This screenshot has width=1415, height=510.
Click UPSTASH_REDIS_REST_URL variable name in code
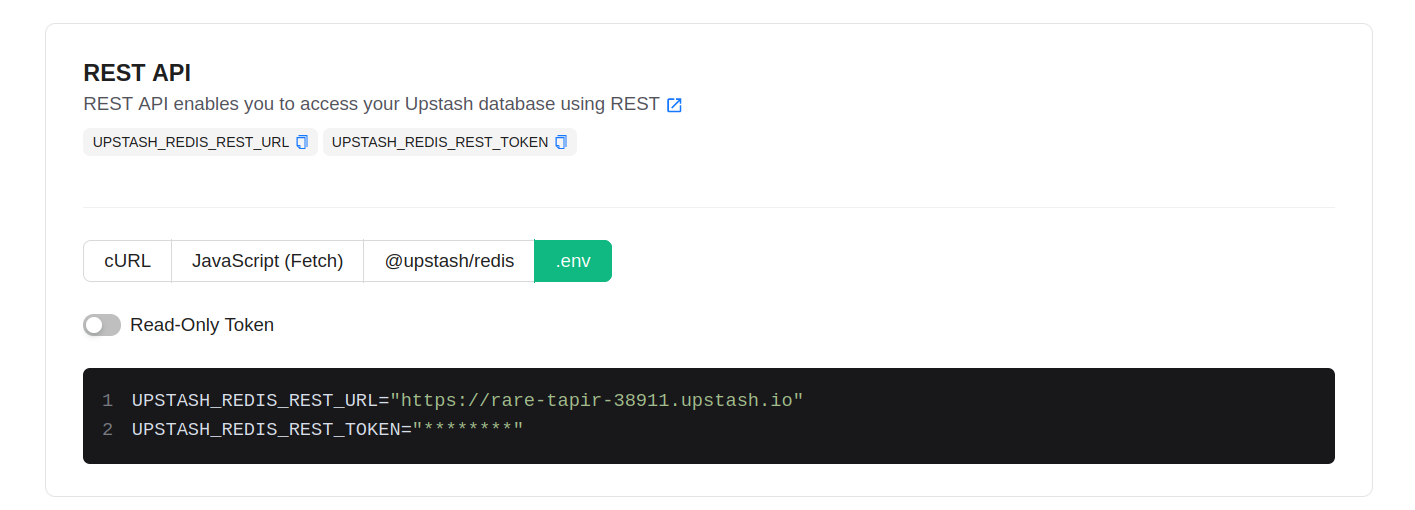[x=254, y=401]
